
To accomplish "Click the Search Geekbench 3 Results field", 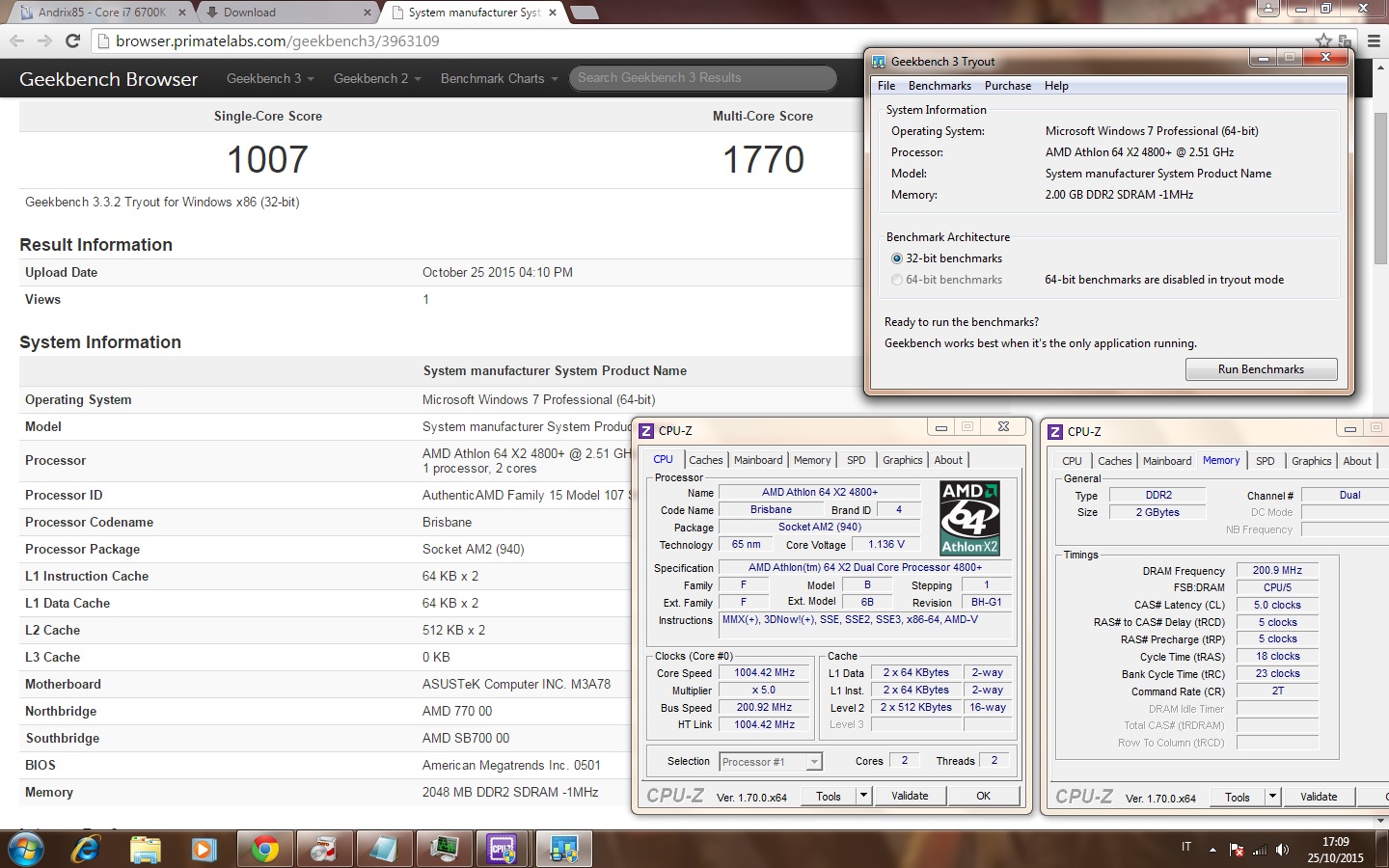I will (x=703, y=78).
